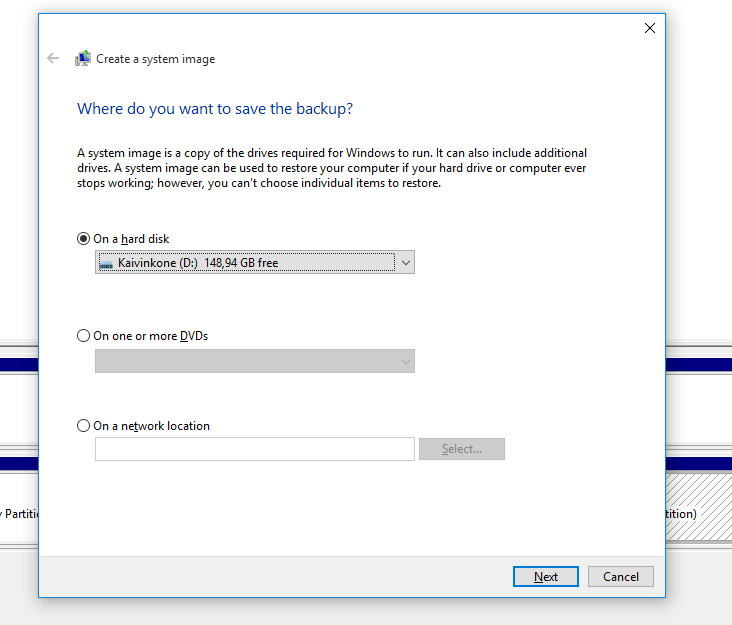
Task: Choose the "On one or more DVDs" option
Action: click(84, 336)
